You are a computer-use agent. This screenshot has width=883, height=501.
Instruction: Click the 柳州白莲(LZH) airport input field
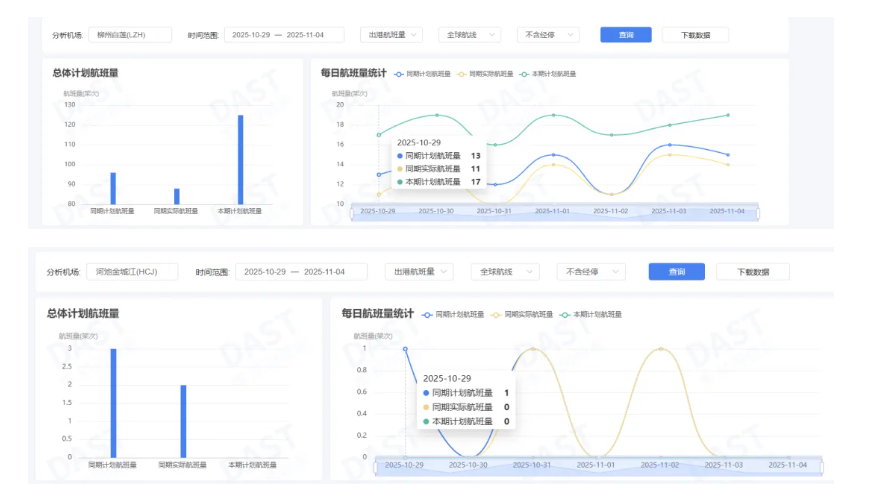point(130,35)
